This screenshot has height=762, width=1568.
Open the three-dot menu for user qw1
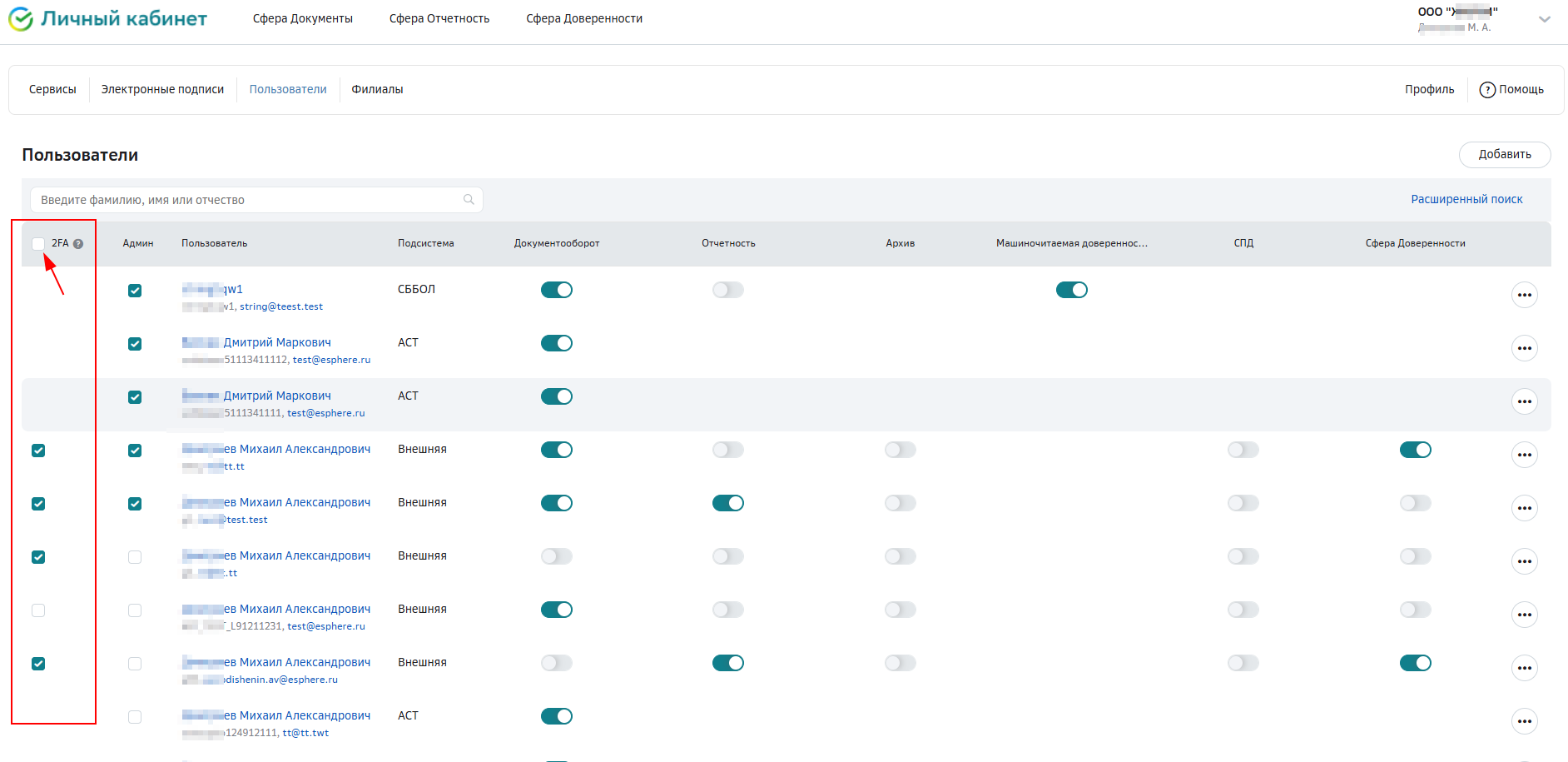click(1524, 295)
